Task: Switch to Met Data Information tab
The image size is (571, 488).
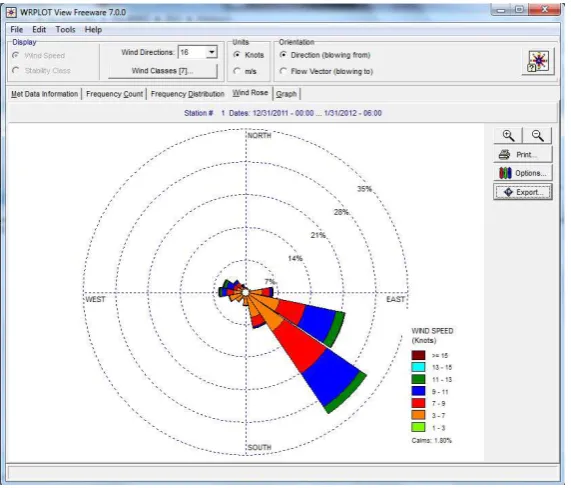Action: pyautogui.click(x=44, y=94)
